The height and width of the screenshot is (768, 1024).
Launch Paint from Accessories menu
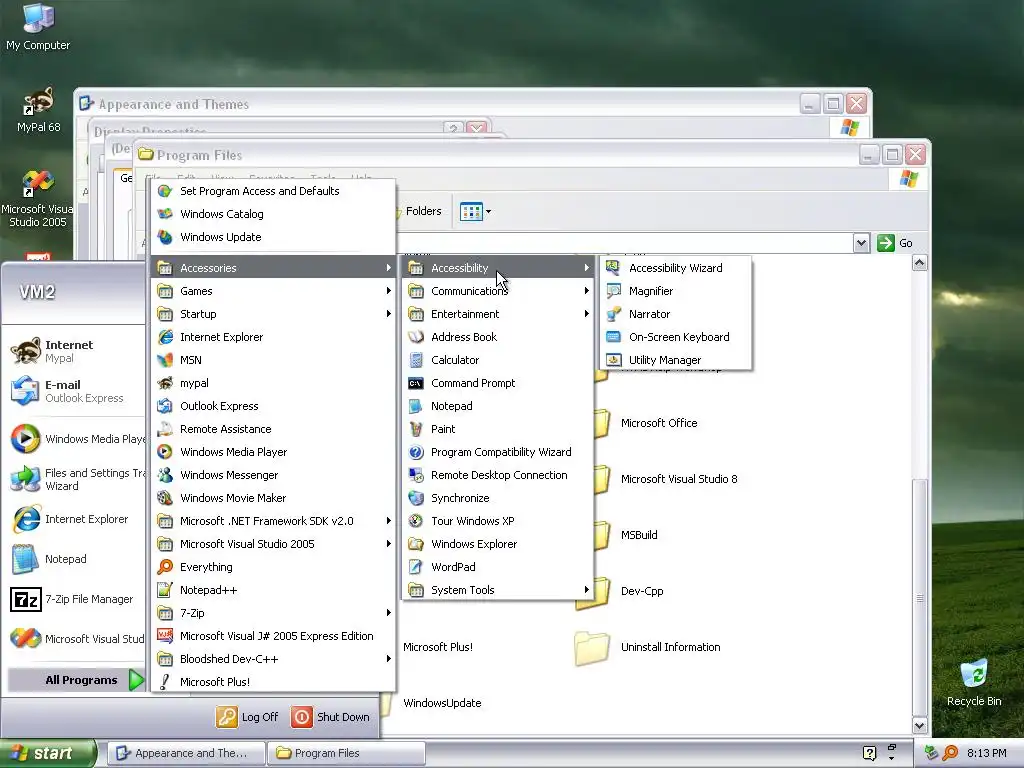[x=498, y=429]
